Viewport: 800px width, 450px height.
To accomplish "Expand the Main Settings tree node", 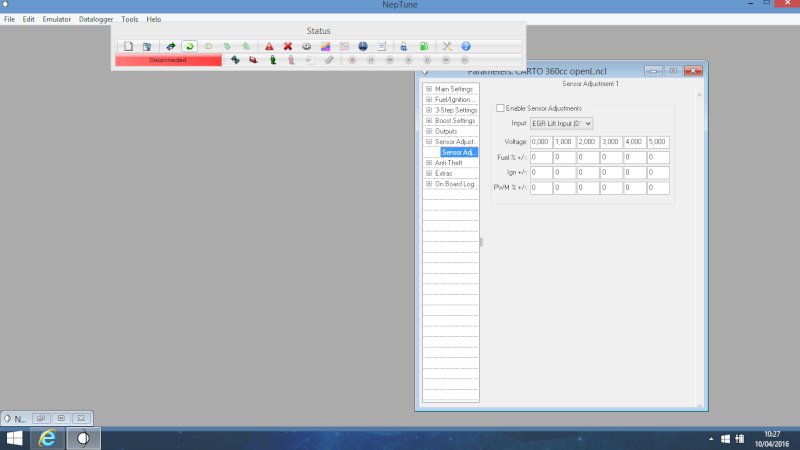I will coord(429,89).
